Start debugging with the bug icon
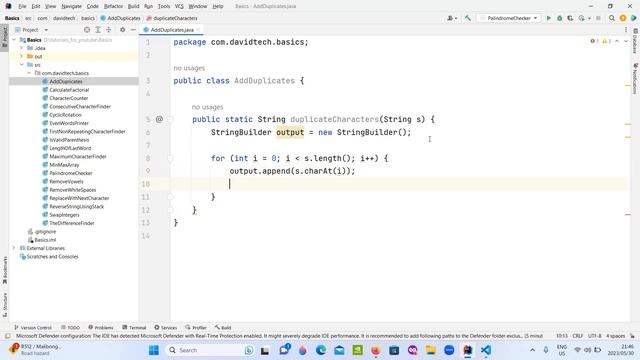This screenshot has height=360, width=640. [x=560, y=18]
